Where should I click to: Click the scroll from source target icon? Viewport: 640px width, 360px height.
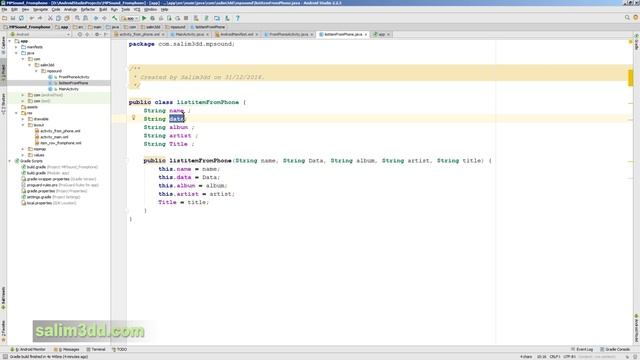80,35
